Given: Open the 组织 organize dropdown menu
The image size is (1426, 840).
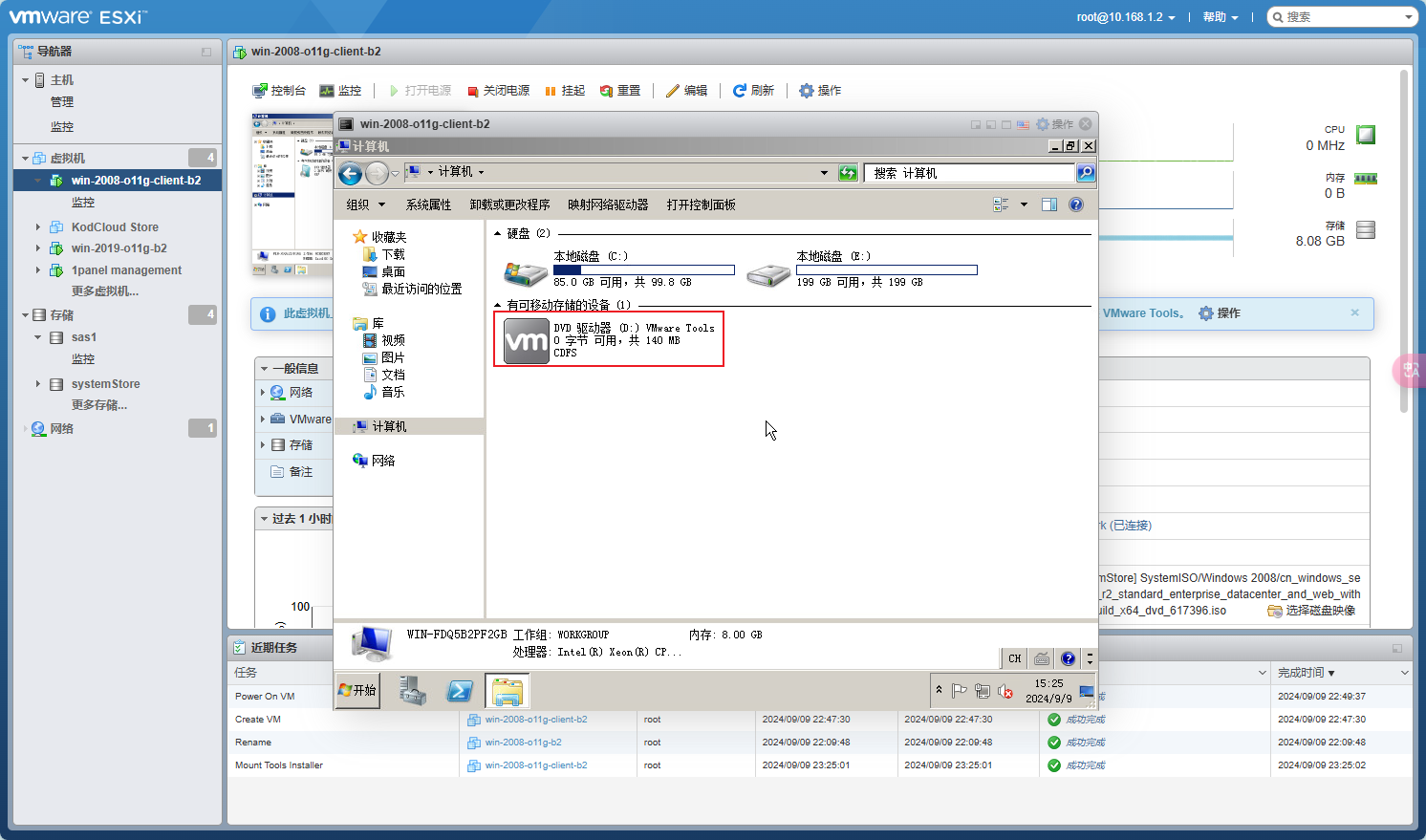Looking at the screenshot, I should pyautogui.click(x=365, y=205).
